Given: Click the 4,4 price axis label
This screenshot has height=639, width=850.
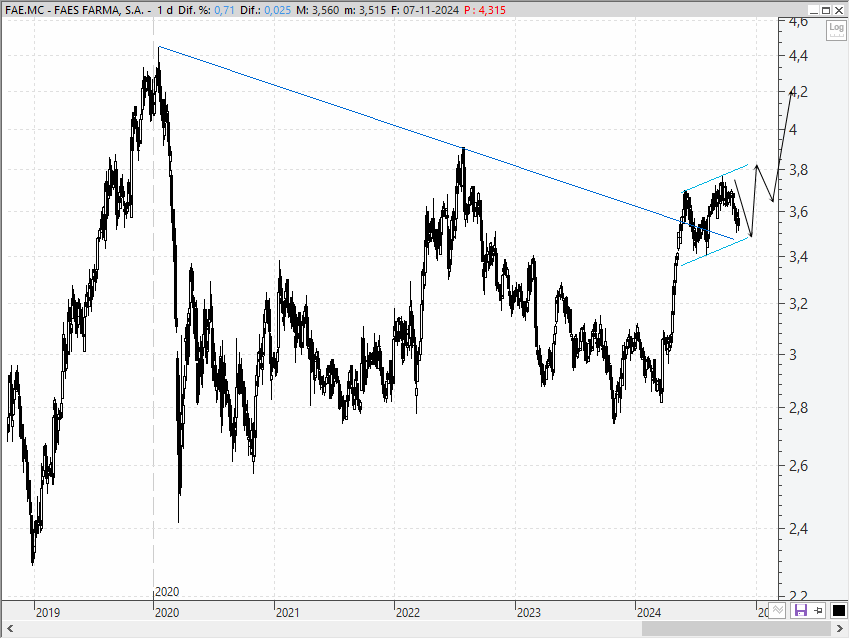Looking at the screenshot, I should coord(798,56).
